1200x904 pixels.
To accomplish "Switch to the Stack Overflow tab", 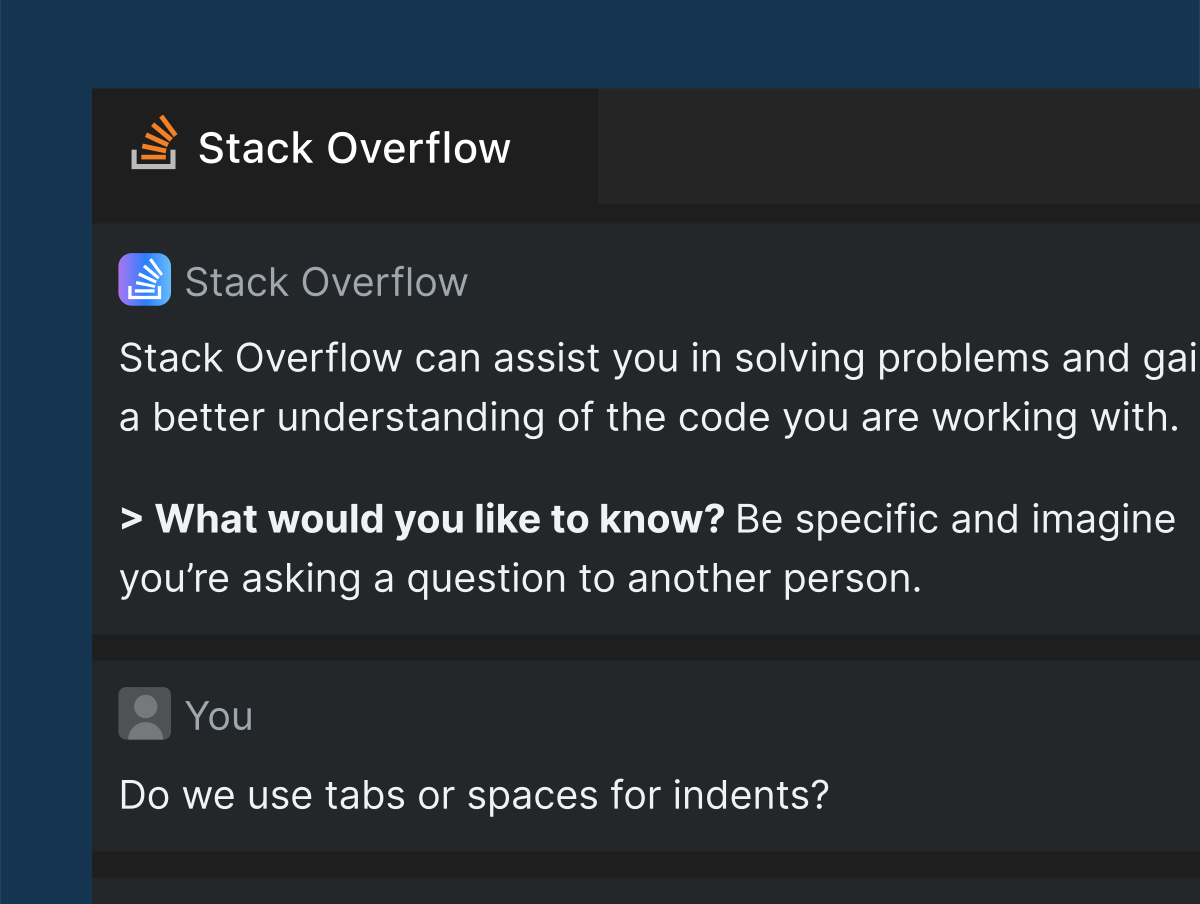I will click(353, 148).
